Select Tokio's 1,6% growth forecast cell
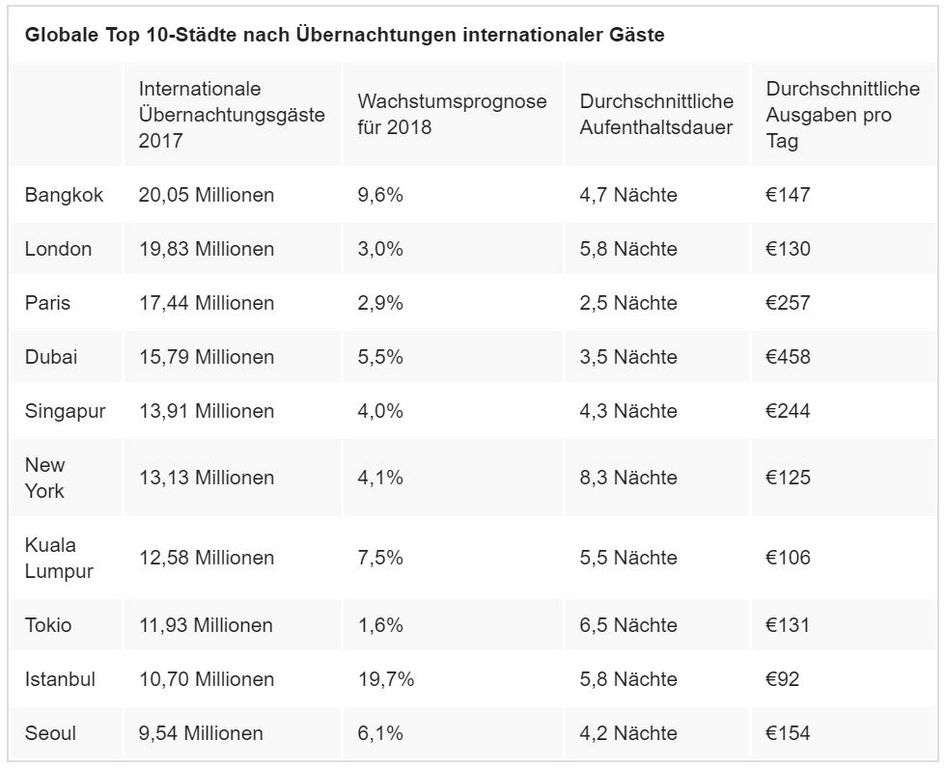This screenshot has width=945, height=768. click(380, 625)
